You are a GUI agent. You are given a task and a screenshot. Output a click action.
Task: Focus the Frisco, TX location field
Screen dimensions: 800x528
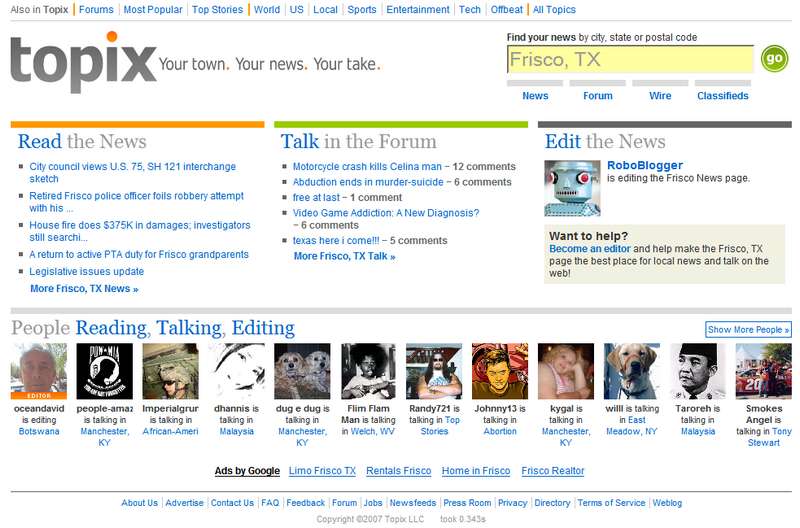click(x=630, y=59)
